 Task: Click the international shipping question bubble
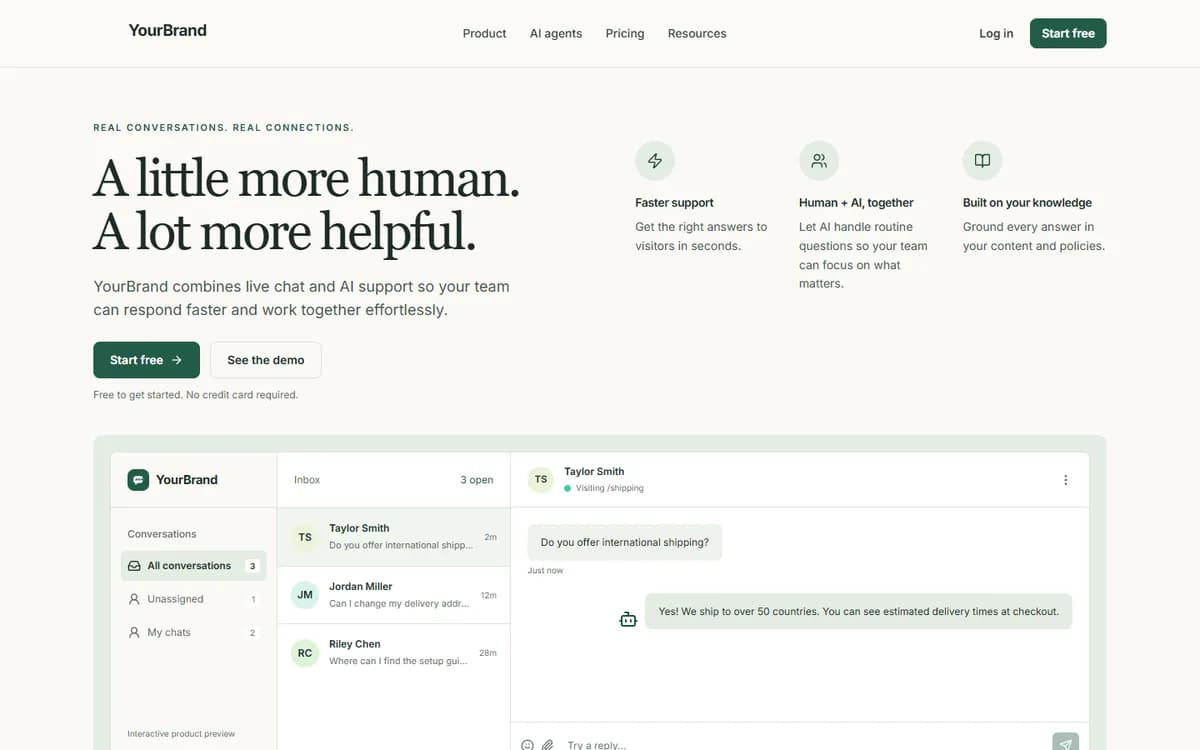(x=625, y=542)
